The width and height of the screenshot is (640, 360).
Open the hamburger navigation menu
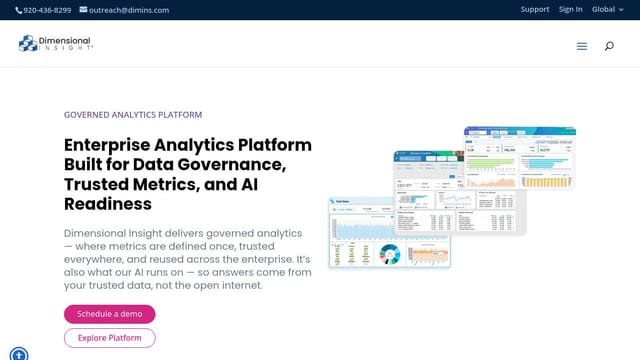tap(582, 46)
